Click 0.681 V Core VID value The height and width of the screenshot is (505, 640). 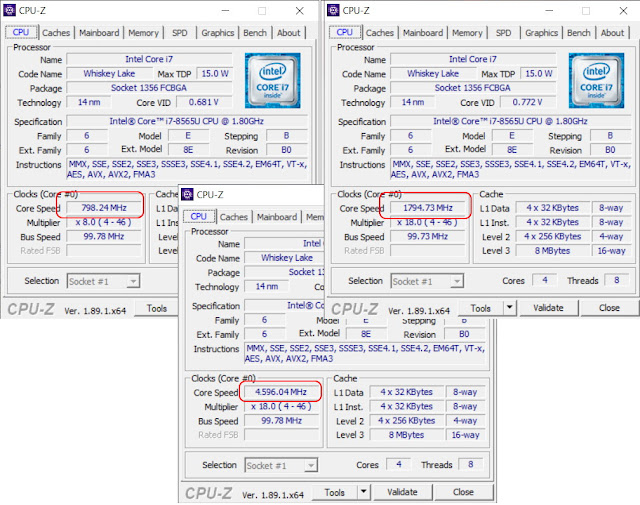click(x=203, y=102)
